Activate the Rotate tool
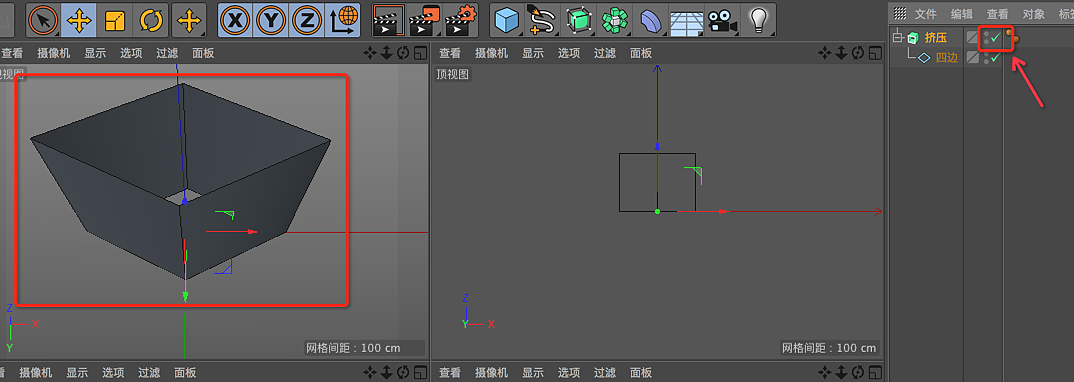This screenshot has width=1074, height=382. [151, 21]
